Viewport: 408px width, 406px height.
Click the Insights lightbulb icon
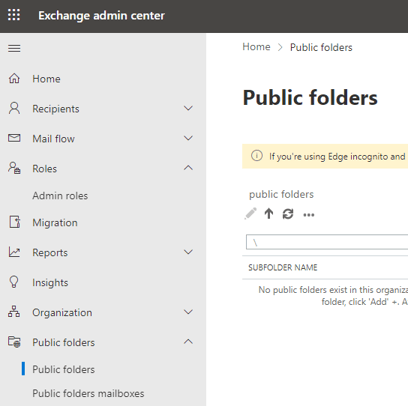click(x=14, y=282)
